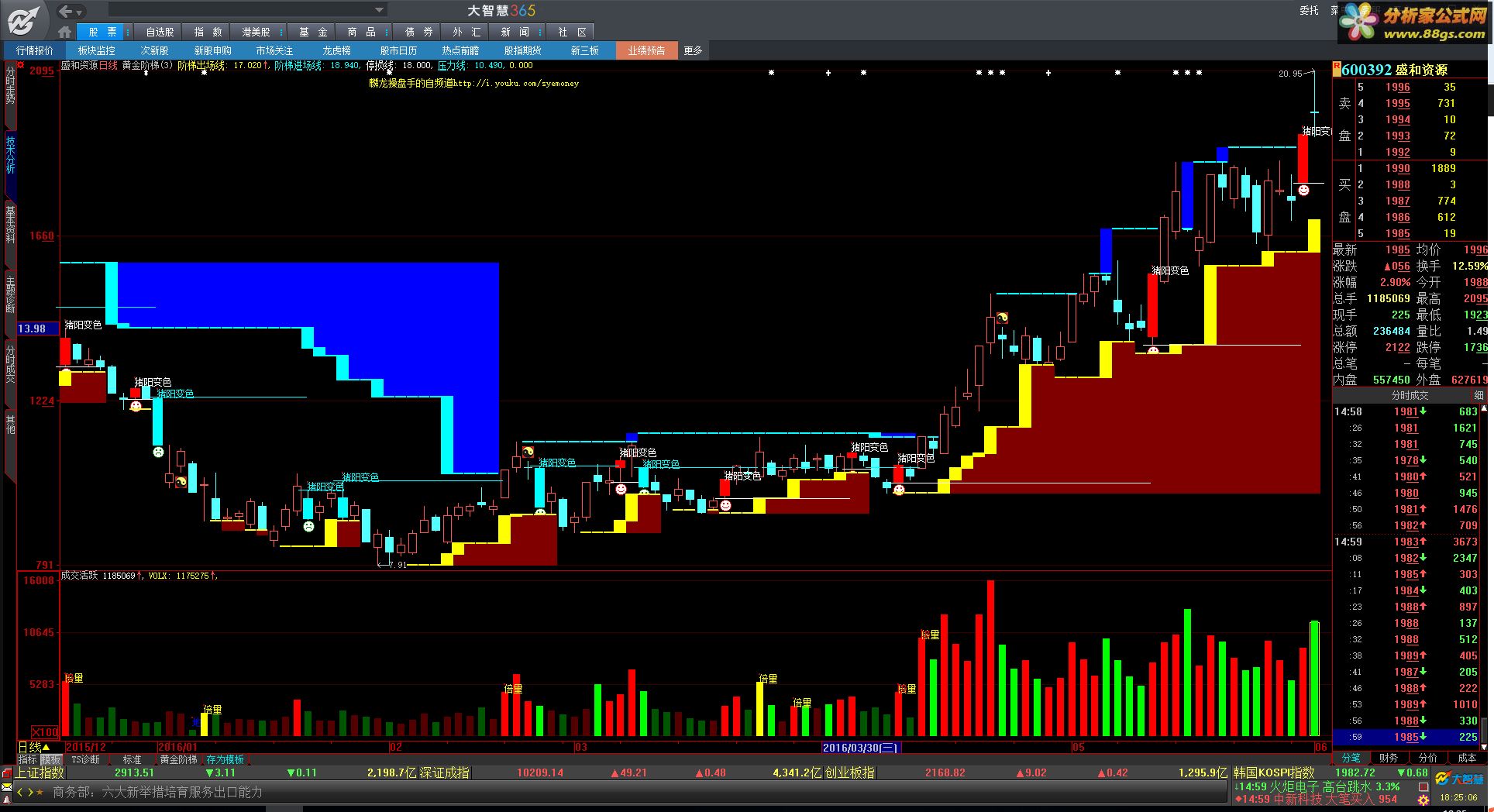Click the Dazhihui logo icon

point(23,19)
